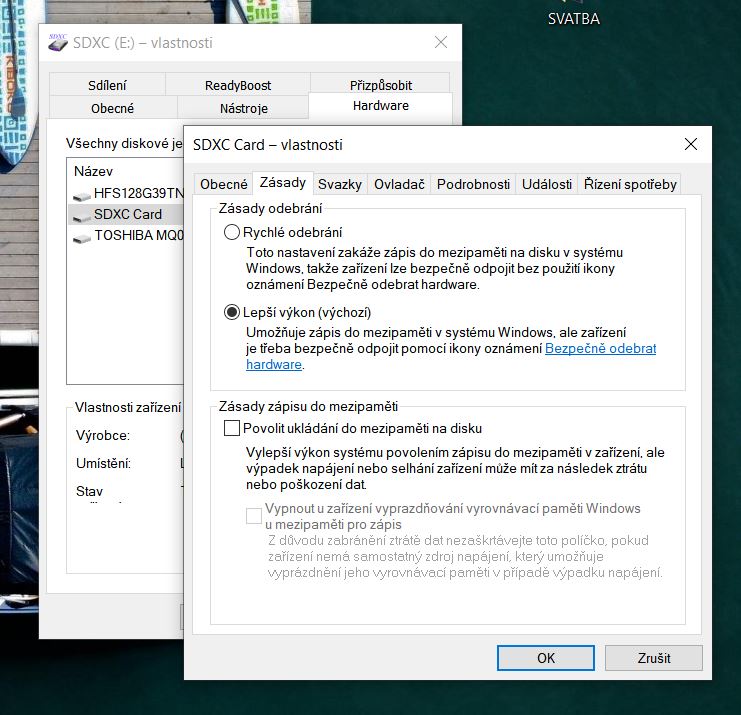
Task: Open Přizpůsobit tab in SDXC (E:) window
Action: [380, 85]
